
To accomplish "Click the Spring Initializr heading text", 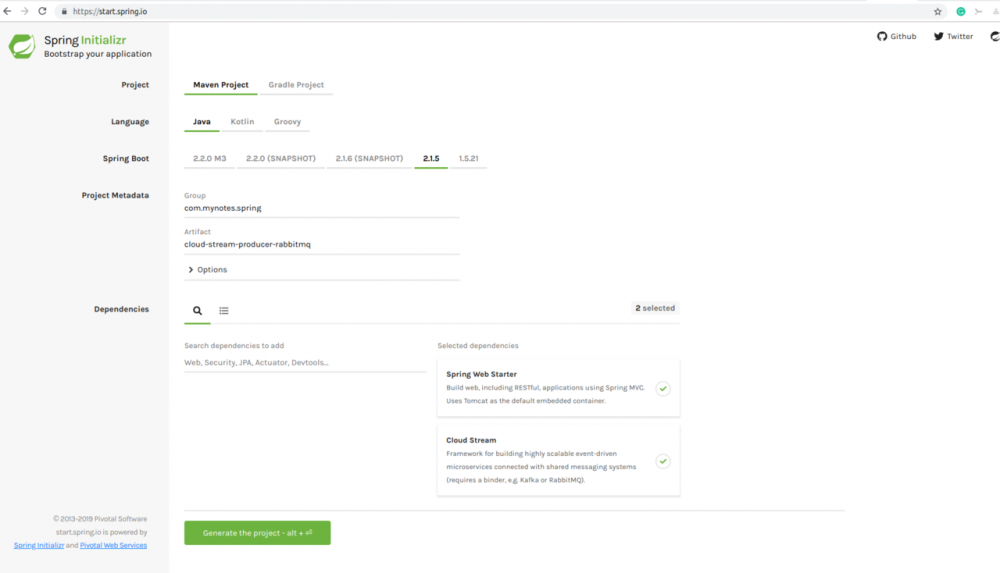I will (x=85, y=40).
